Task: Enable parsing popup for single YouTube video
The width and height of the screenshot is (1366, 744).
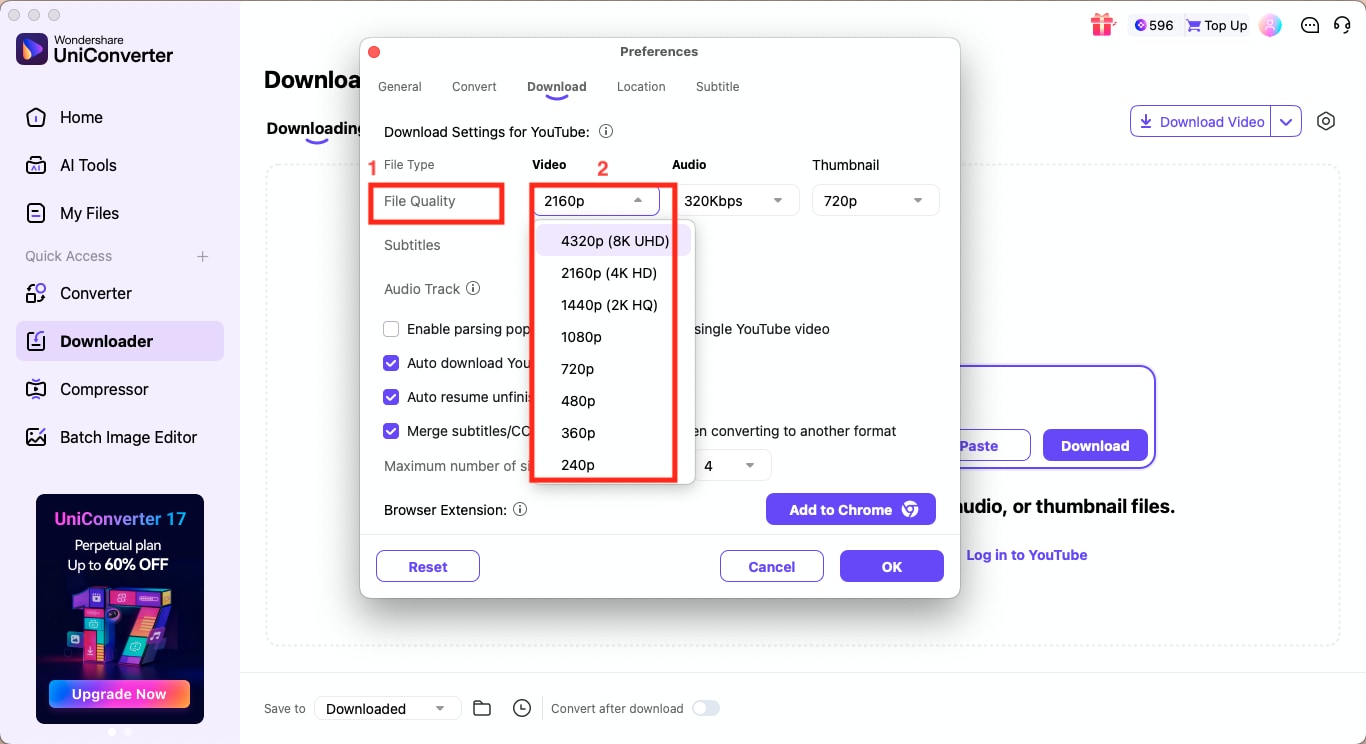Action: tap(391, 329)
